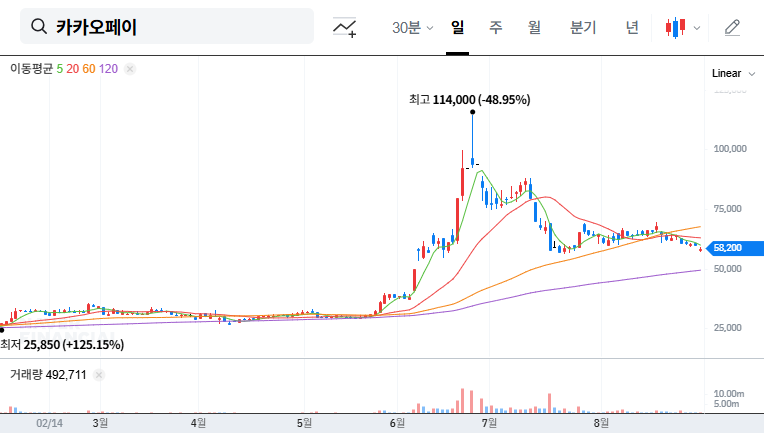Click the search magnifier icon
This screenshot has width=764, height=433.
pos(38,26)
